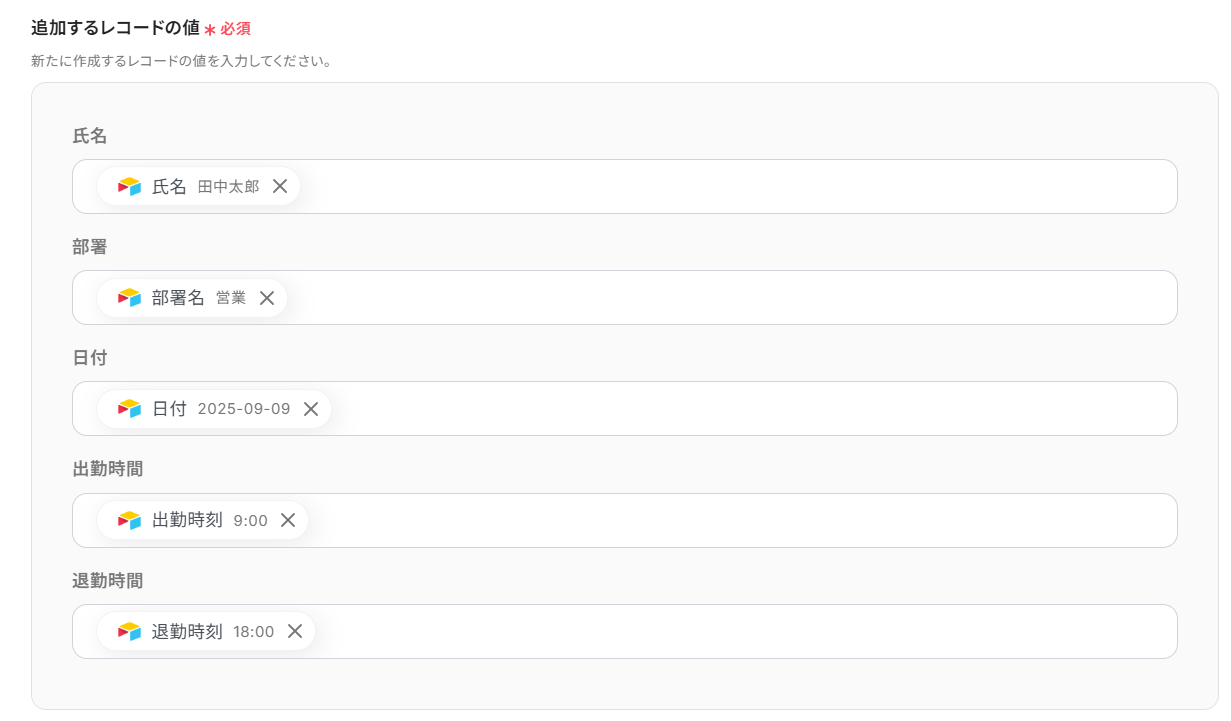Focus the 退勤時間 input field

[700, 631]
